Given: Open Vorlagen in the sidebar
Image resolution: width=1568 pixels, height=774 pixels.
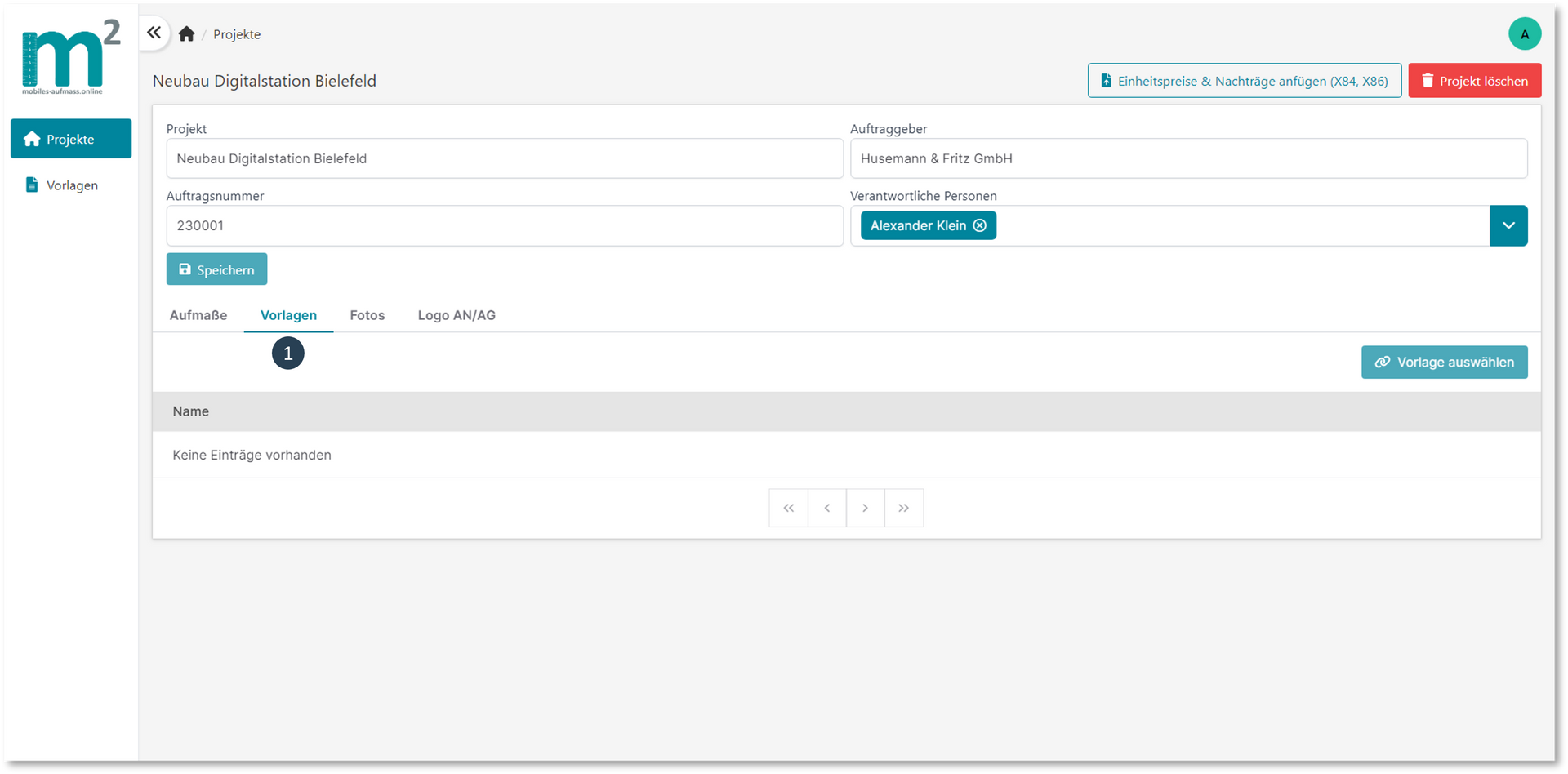Looking at the screenshot, I should click(71, 185).
